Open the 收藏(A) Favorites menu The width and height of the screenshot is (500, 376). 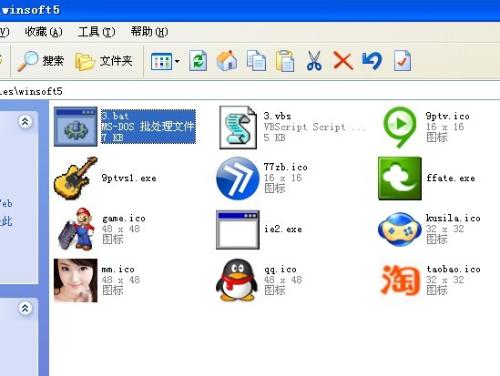click(x=44, y=32)
